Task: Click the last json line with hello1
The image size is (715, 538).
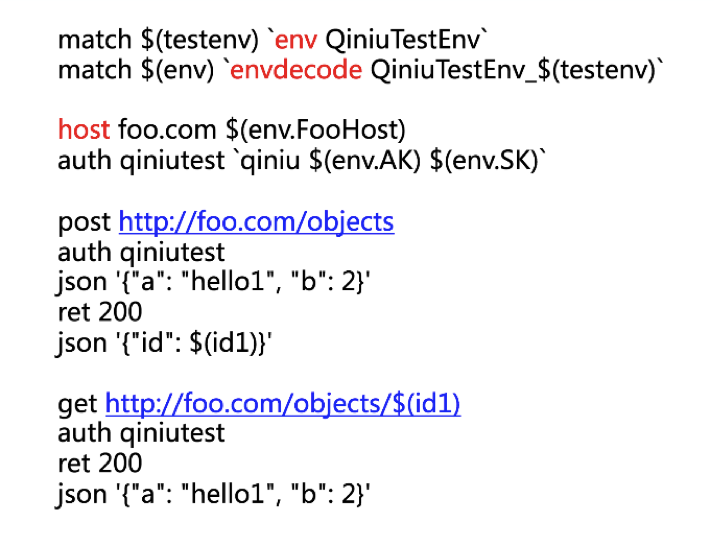Action: [212, 495]
